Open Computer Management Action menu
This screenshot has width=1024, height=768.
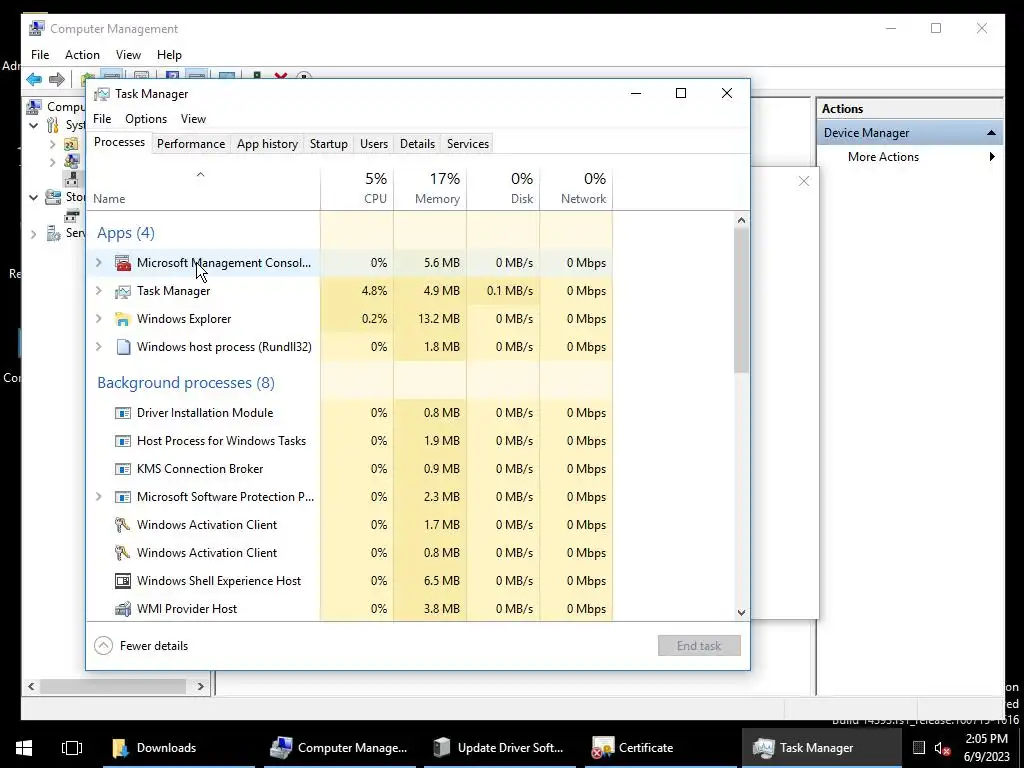(x=82, y=55)
